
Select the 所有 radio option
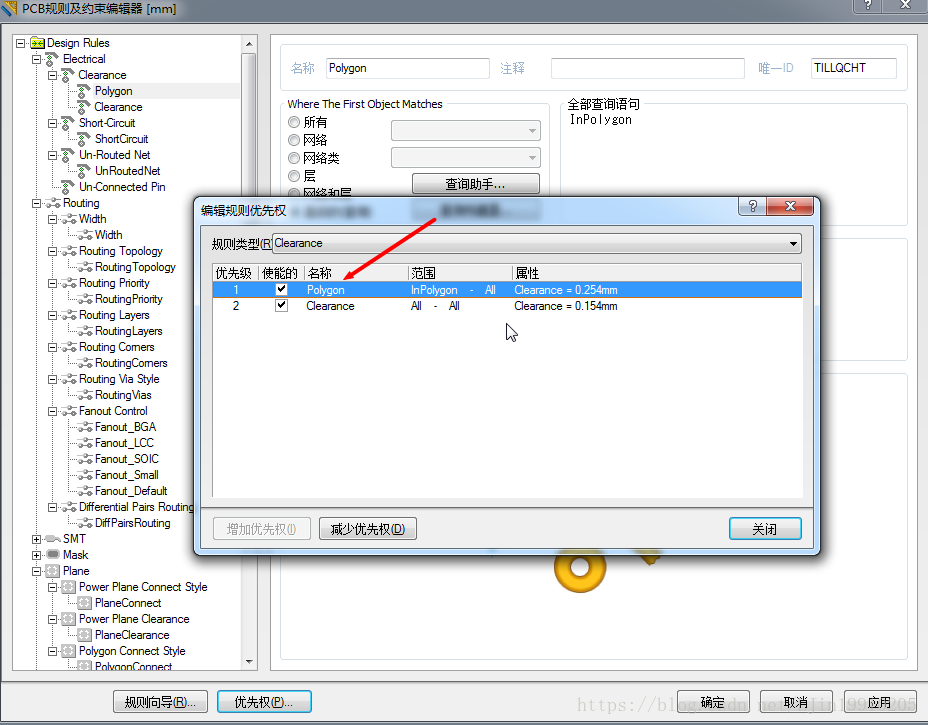click(x=294, y=122)
